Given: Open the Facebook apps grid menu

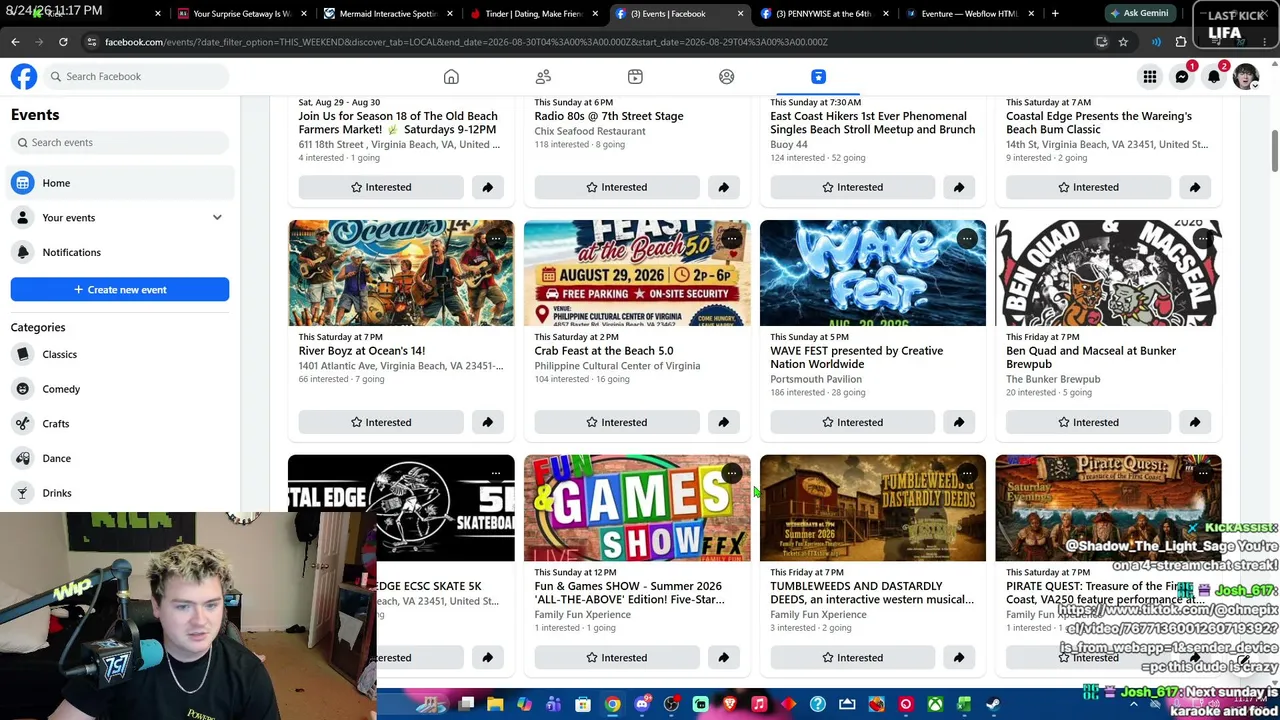Looking at the screenshot, I should click(x=1150, y=77).
